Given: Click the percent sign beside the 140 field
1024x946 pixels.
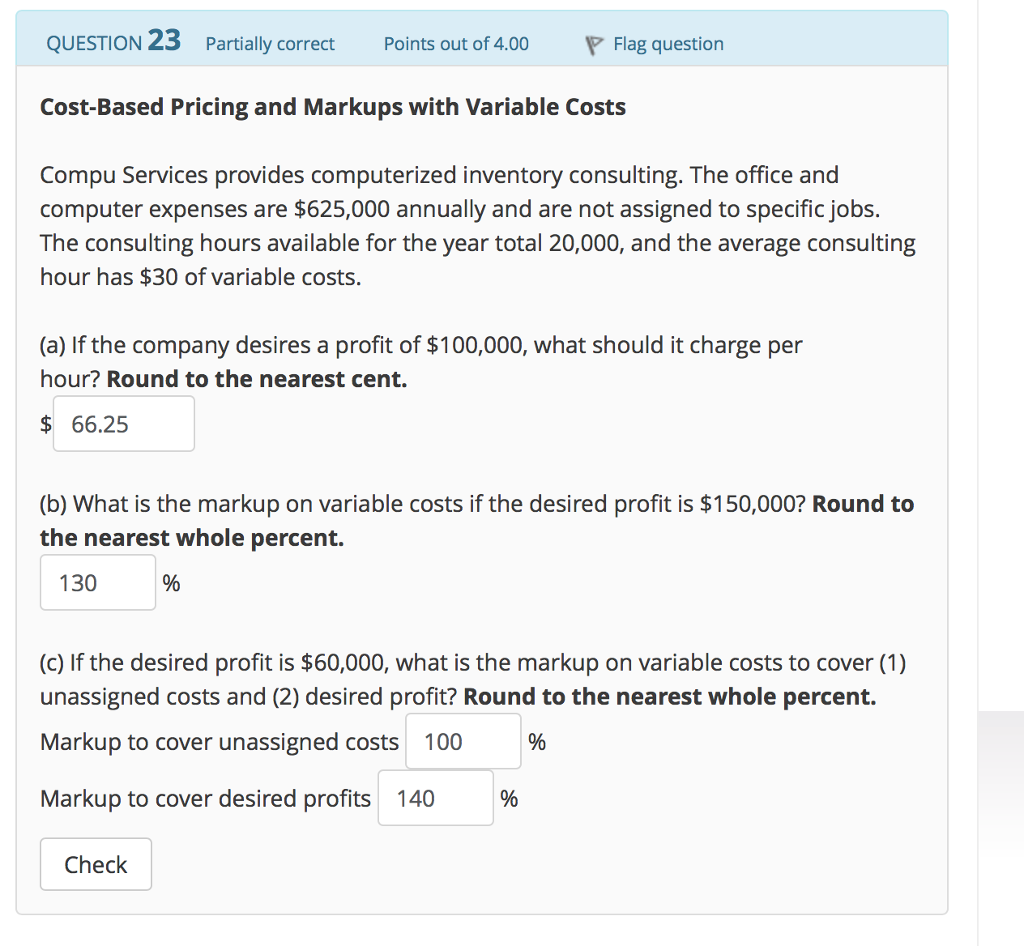Looking at the screenshot, I should click(x=509, y=798).
